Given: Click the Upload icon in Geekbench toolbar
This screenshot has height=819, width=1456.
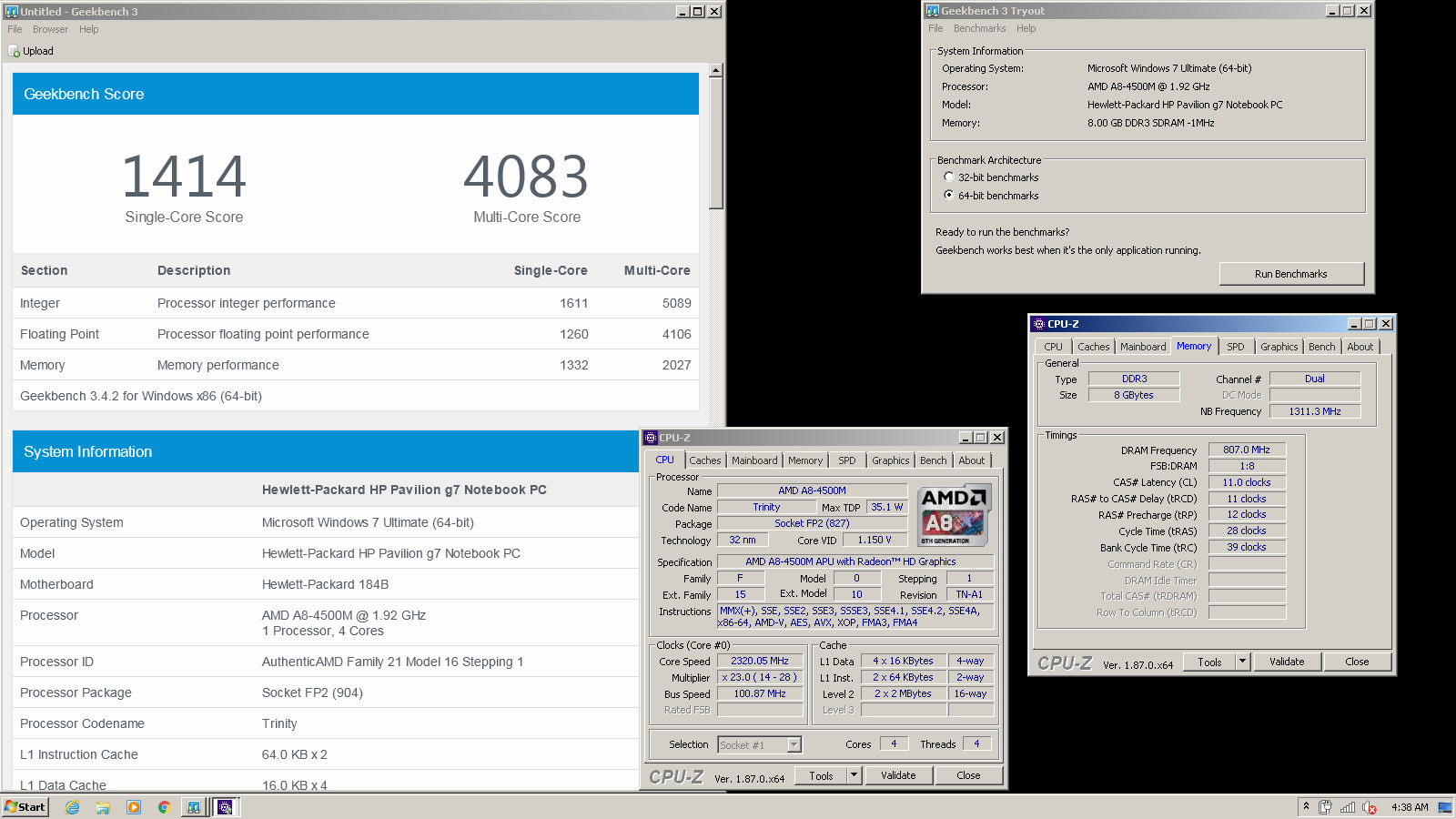Looking at the screenshot, I should coord(14,51).
